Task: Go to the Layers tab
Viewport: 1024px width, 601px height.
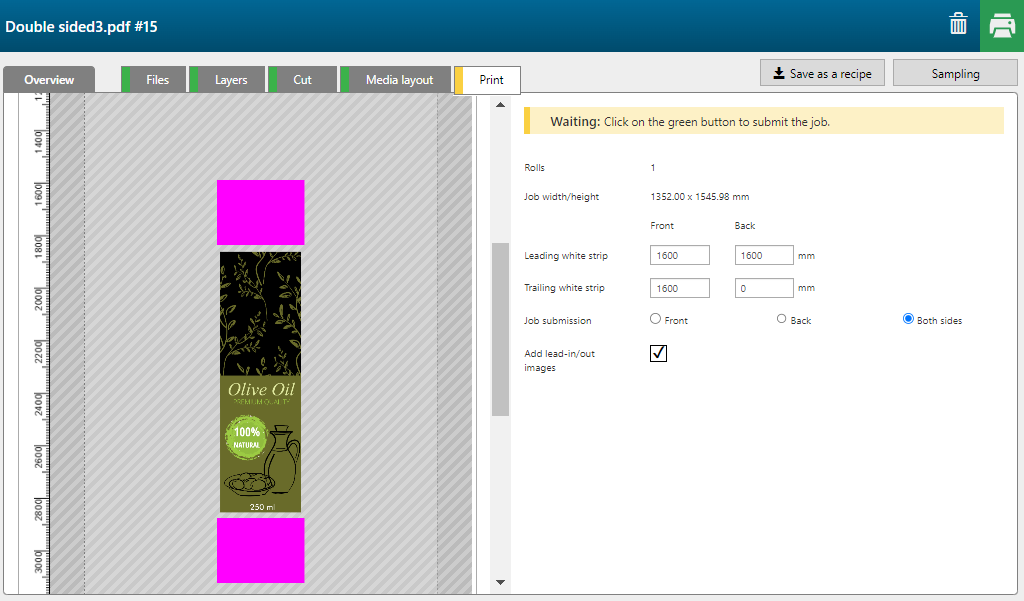Action: pos(230,80)
